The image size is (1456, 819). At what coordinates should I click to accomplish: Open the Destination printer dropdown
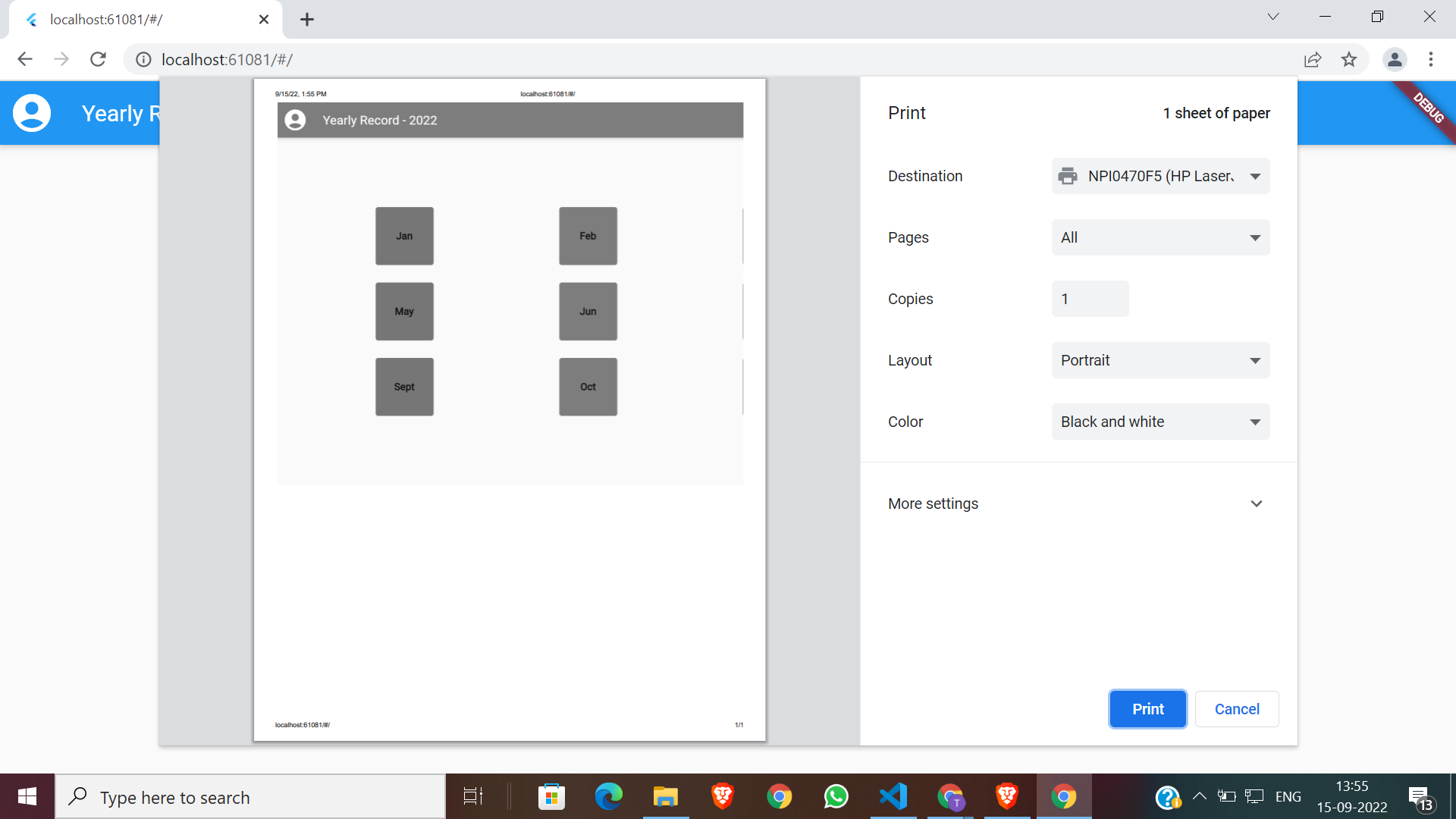pos(1160,176)
